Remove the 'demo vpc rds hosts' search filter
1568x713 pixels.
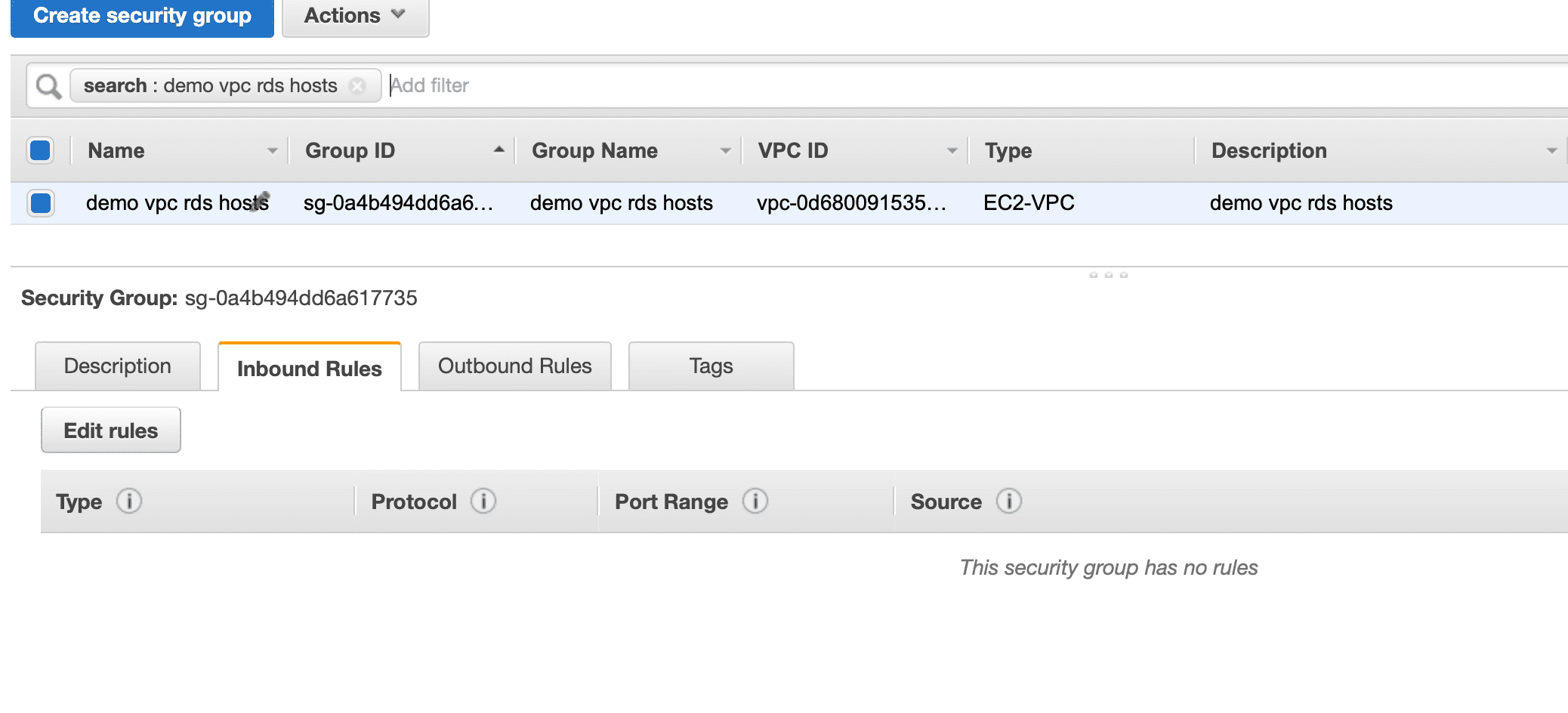357,85
